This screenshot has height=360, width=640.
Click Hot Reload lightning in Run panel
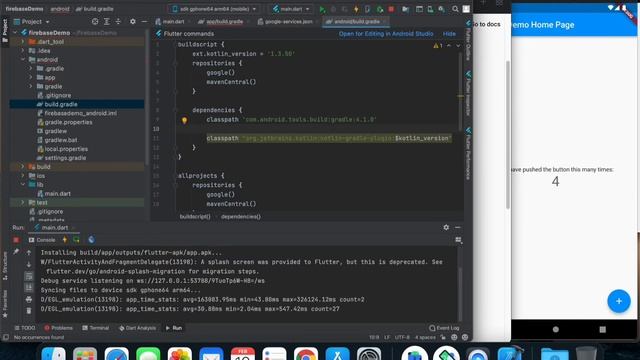[x=64, y=240]
